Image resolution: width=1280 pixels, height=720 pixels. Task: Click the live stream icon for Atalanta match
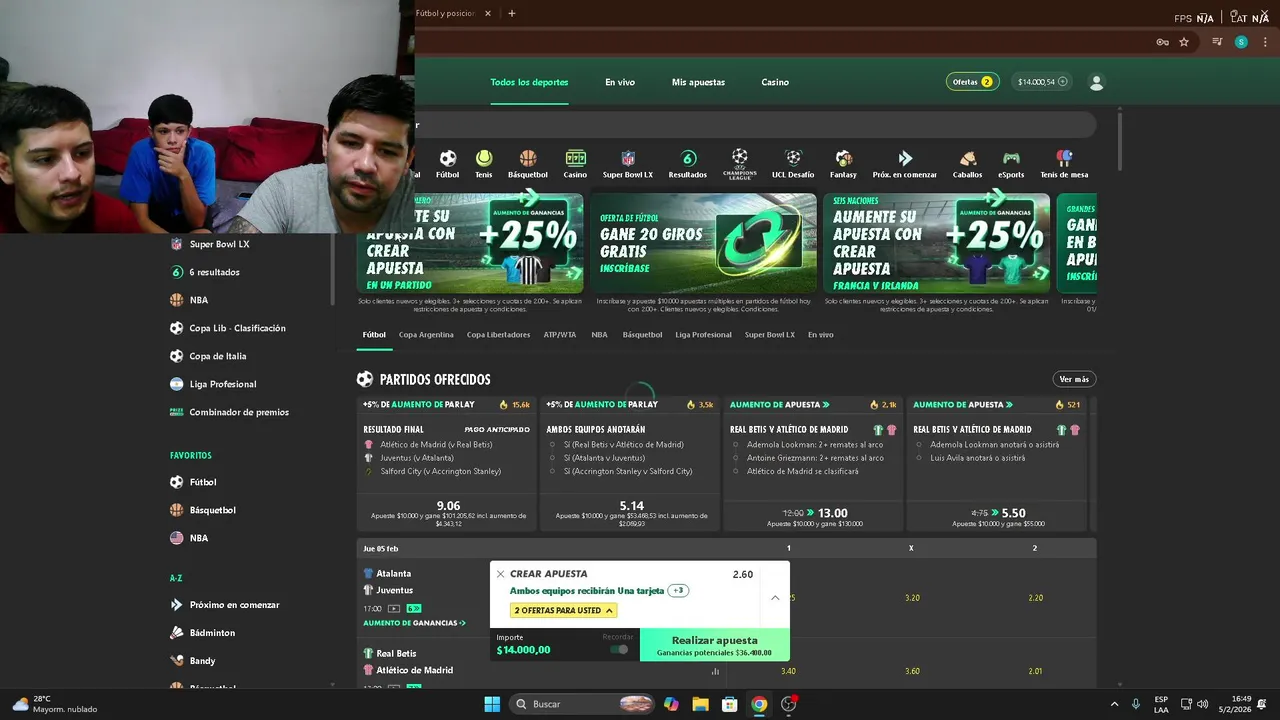tap(394, 608)
